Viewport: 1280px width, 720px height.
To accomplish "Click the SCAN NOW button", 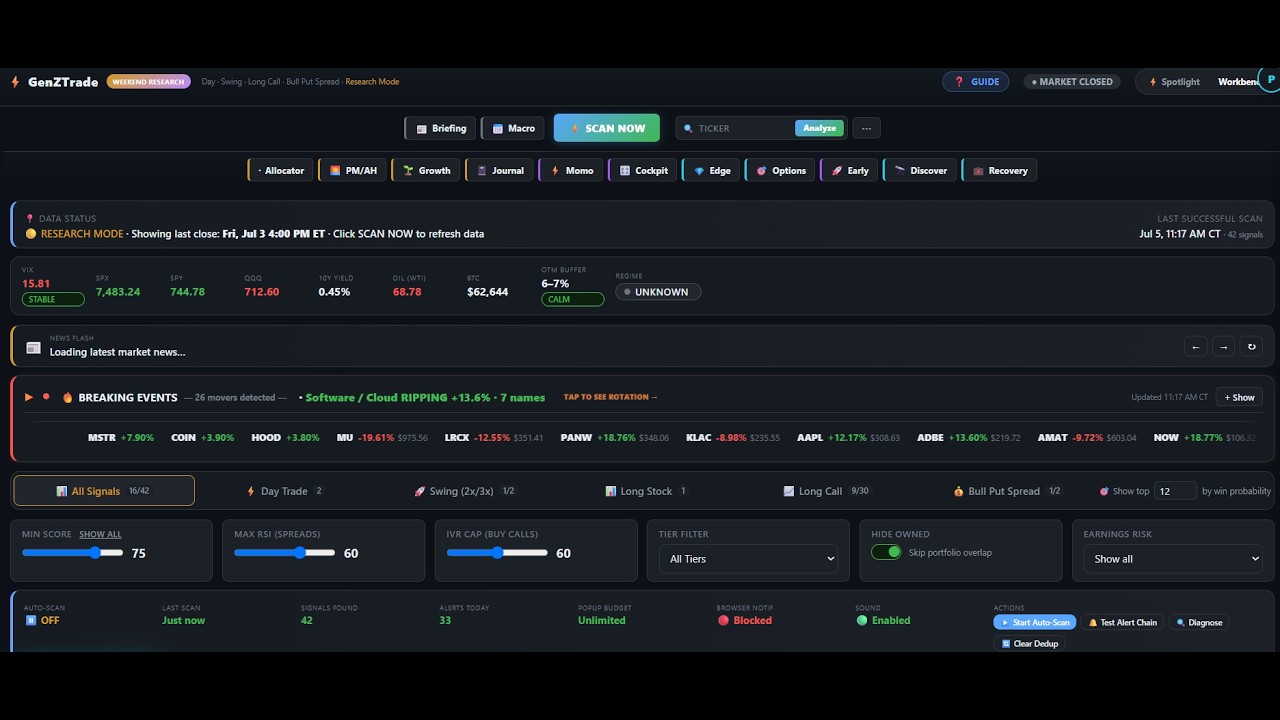I will tap(607, 128).
